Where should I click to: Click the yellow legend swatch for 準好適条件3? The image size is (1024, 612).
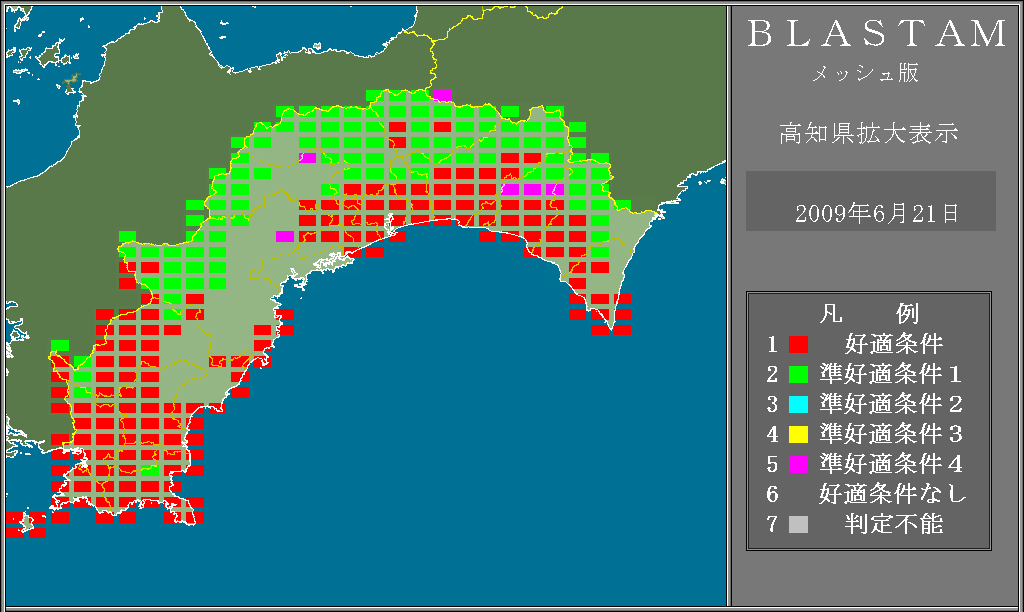point(798,434)
